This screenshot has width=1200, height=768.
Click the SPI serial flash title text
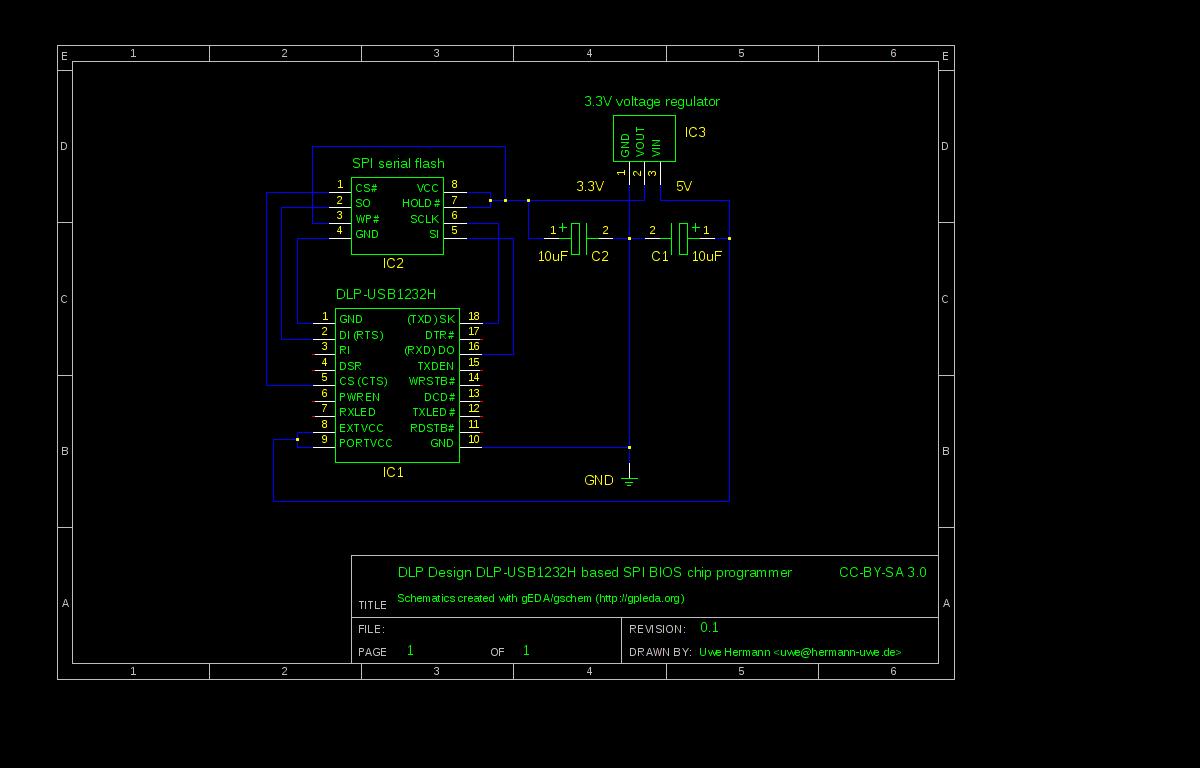[398, 163]
